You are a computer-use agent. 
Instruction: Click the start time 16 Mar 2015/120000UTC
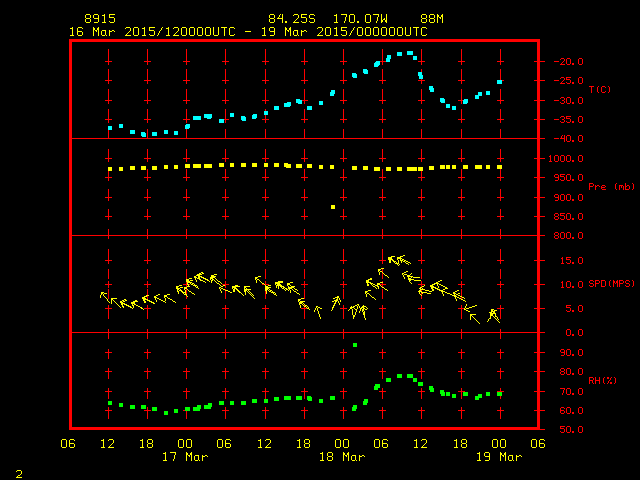[152, 32]
